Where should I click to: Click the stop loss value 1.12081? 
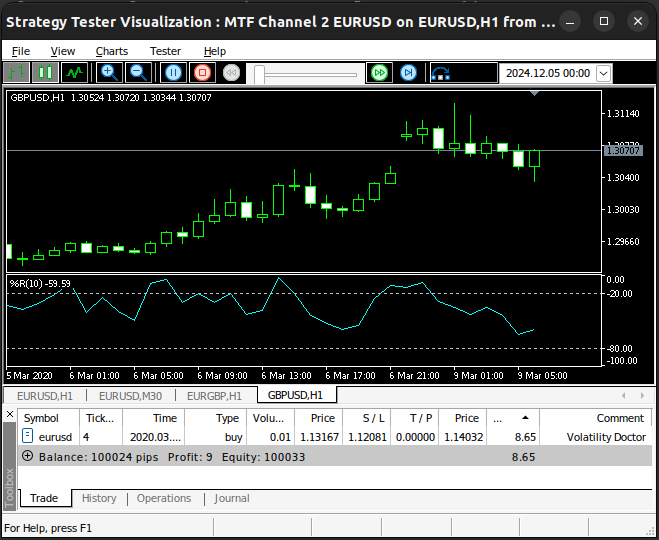[367, 437]
